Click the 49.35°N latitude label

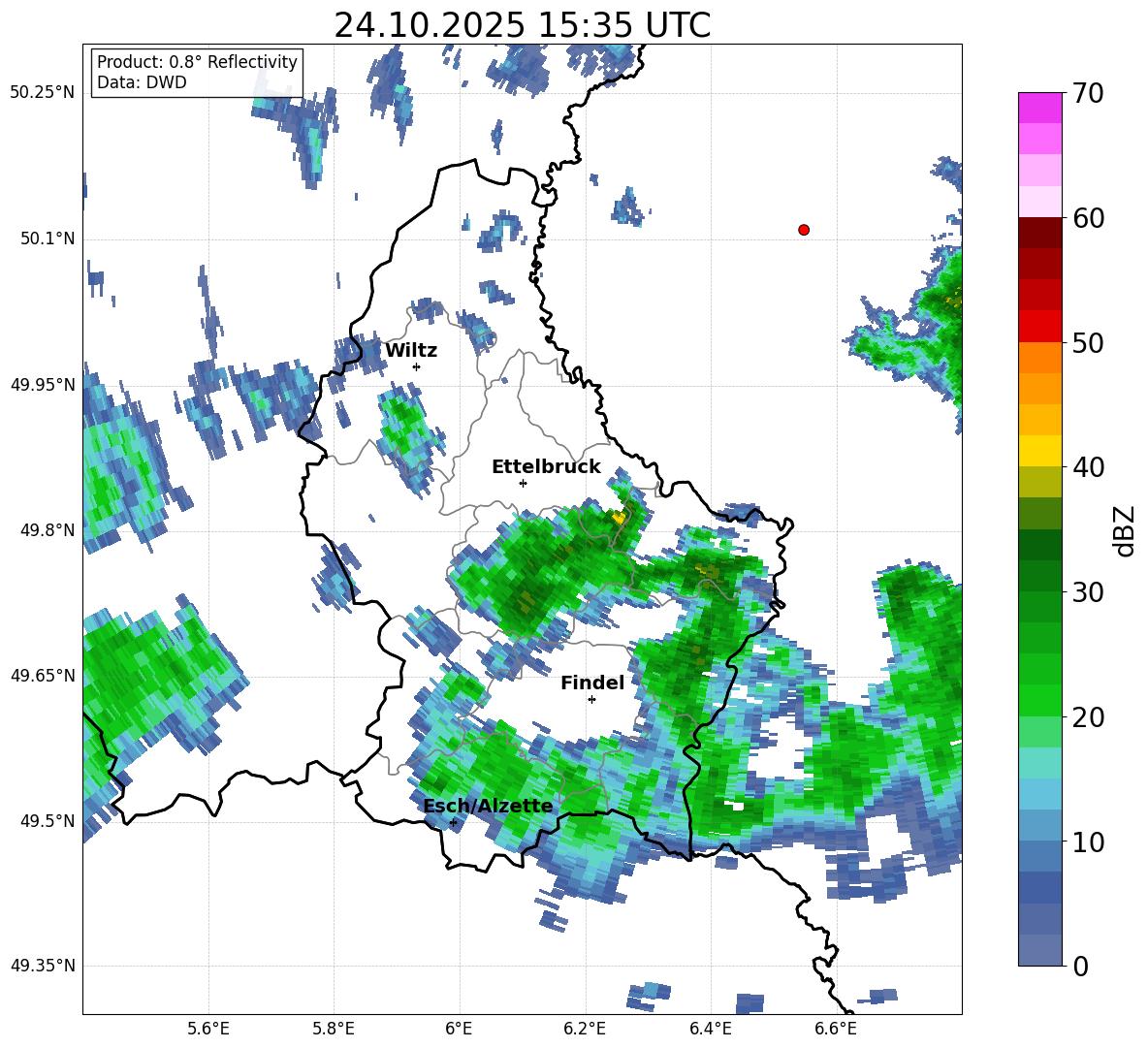pos(43,966)
